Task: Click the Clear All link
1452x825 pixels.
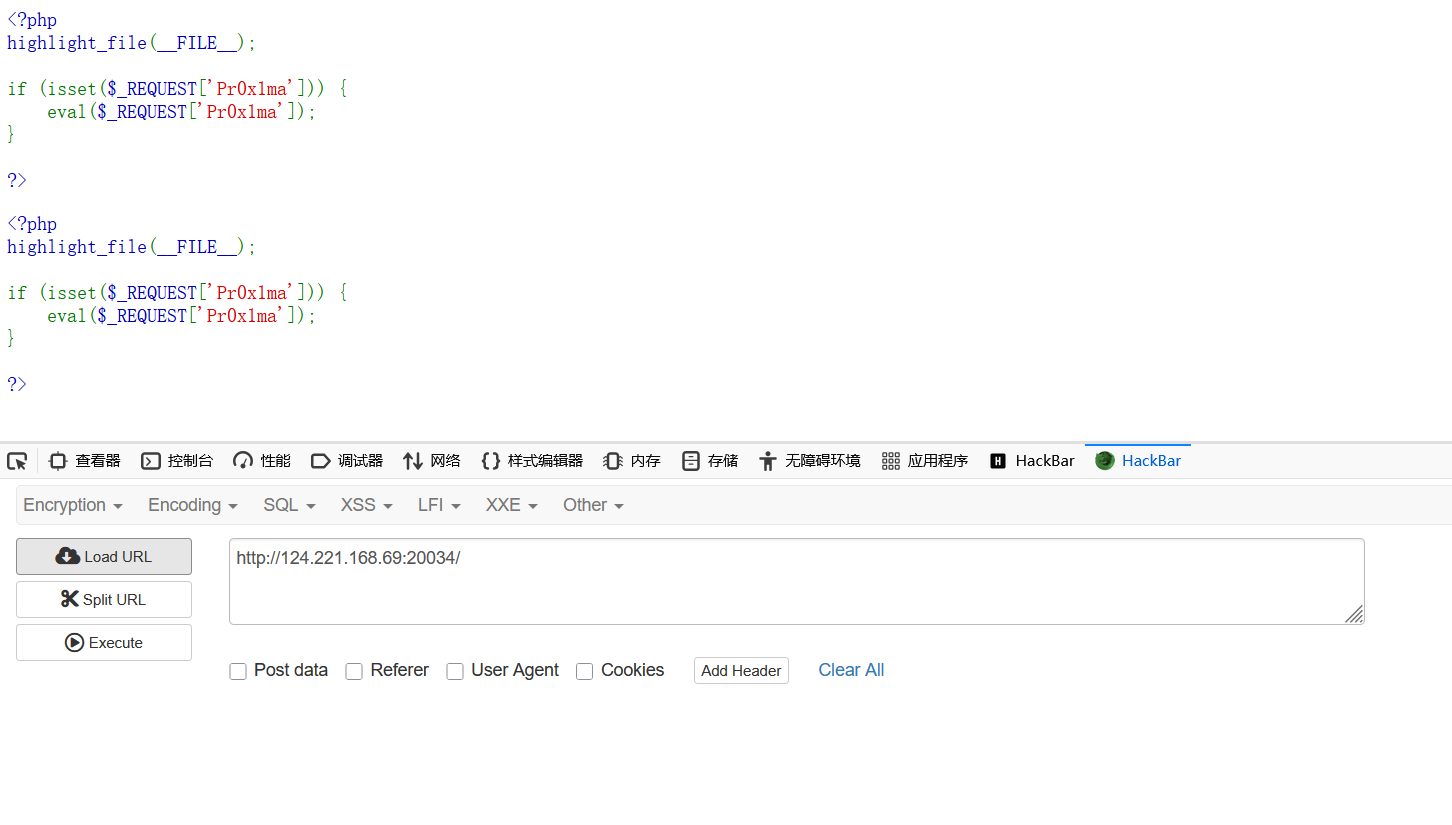Action: [x=851, y=670]
